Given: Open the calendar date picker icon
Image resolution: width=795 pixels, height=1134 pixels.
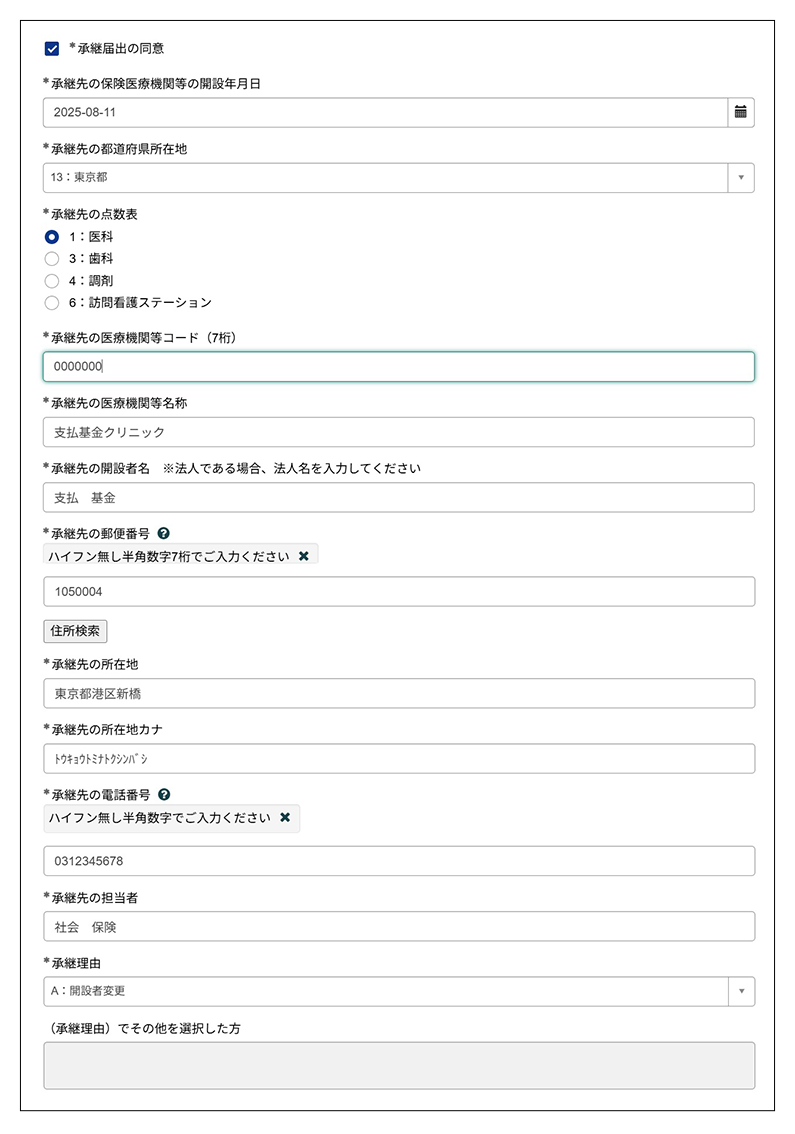Looking at the screenshot, I should [x=740, y=112].
